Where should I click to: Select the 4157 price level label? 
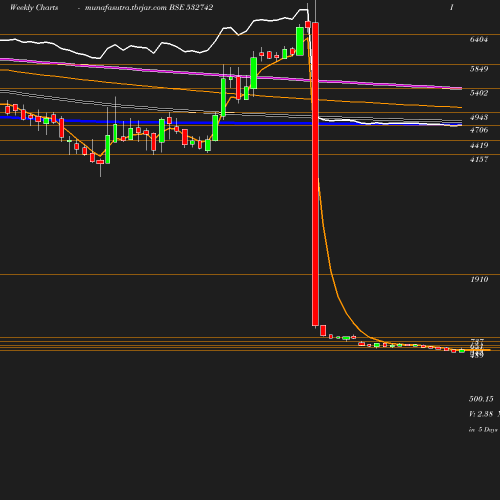pyautogui.click(x=479, y=159)
